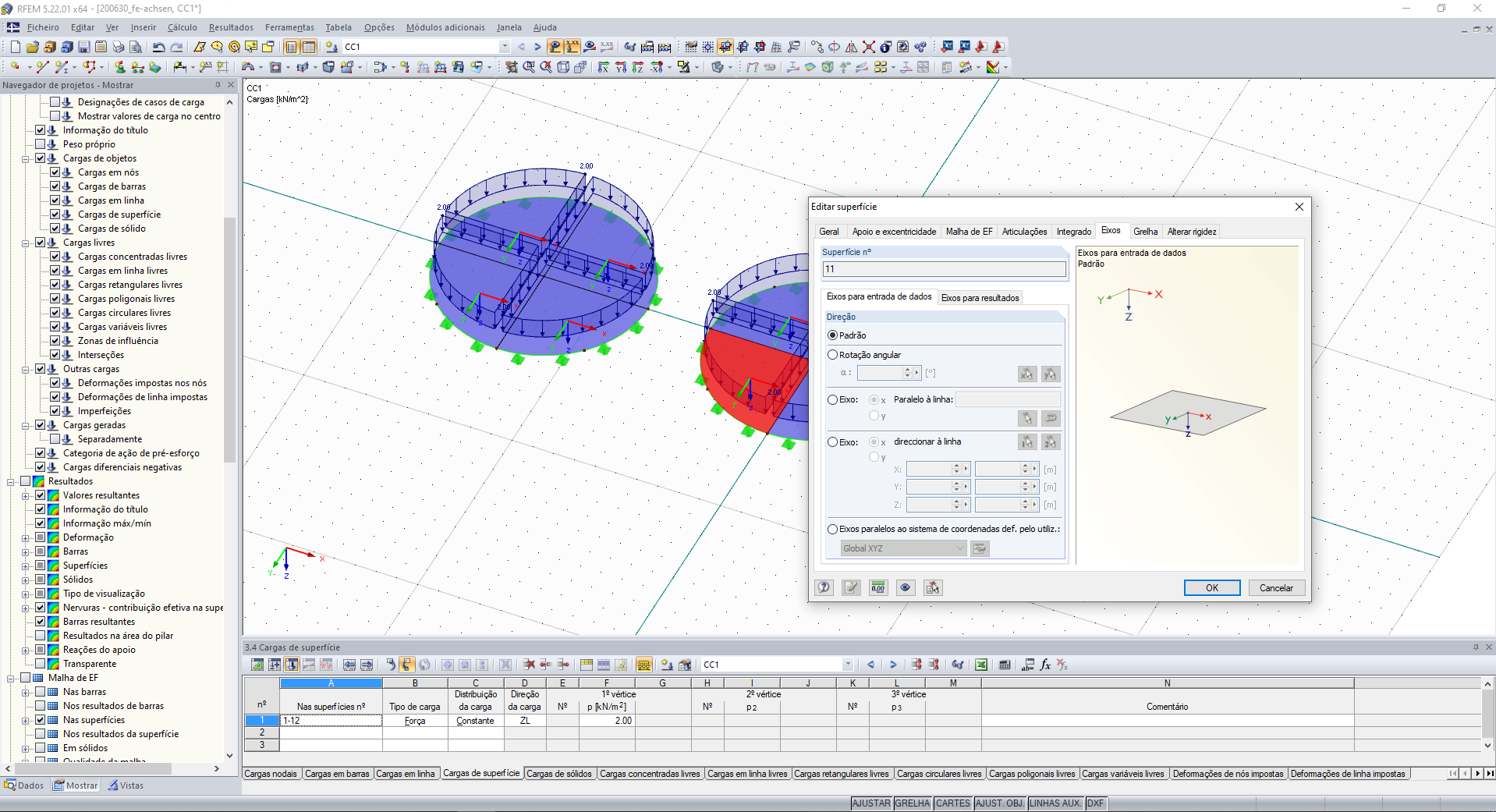Click the Superfície nº input field
The width and height of the screenshot is (1496, 812).
(944, 269)
